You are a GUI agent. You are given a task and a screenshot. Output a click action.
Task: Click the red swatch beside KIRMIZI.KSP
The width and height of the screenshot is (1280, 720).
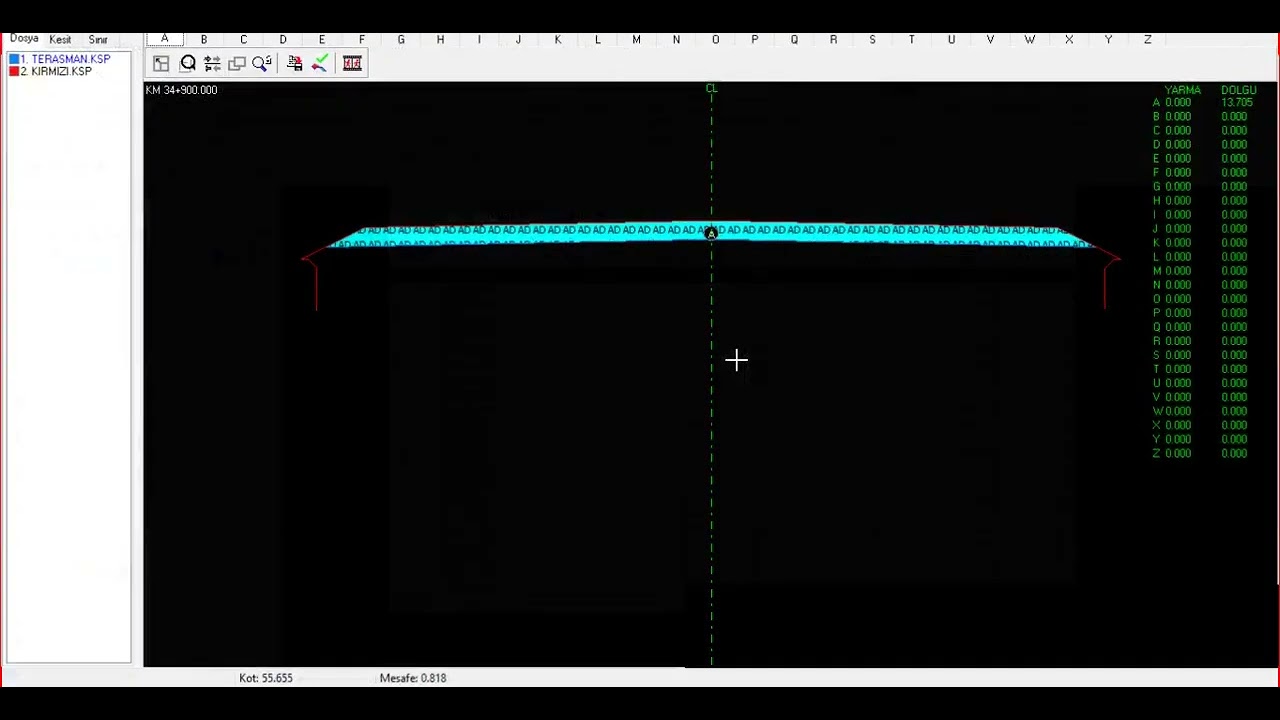tap(14, 71)
